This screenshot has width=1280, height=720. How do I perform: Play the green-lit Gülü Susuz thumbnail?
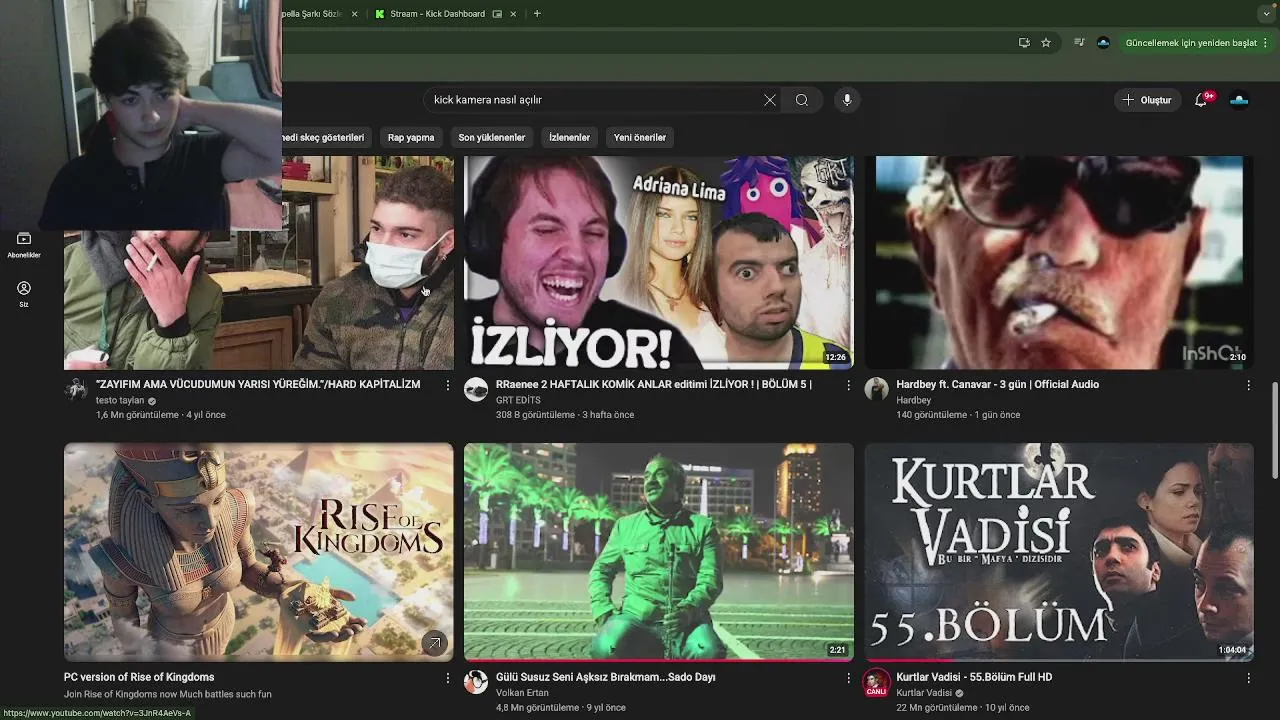click(x=659, y=552)
